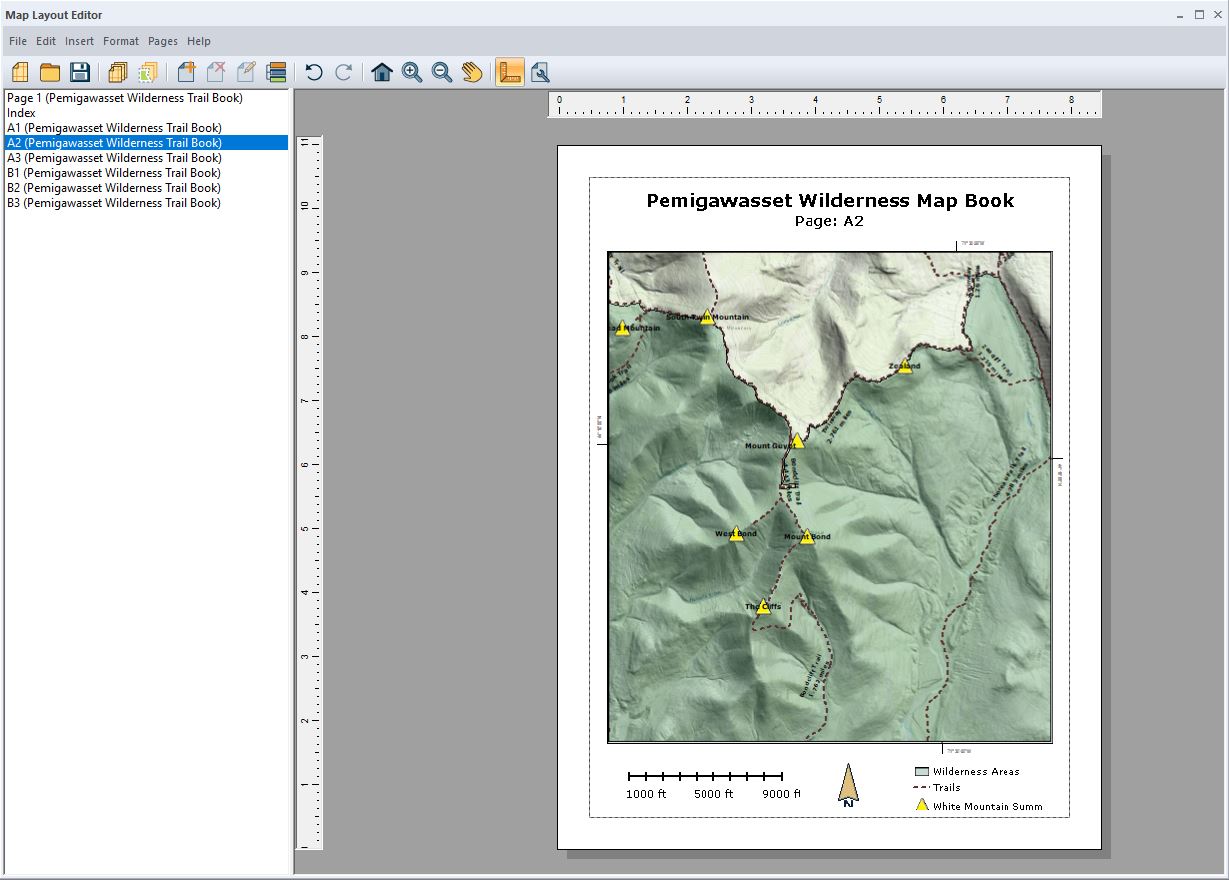
Task: Close the Map Layout Editor window
Action: (x=1218, y=14)
